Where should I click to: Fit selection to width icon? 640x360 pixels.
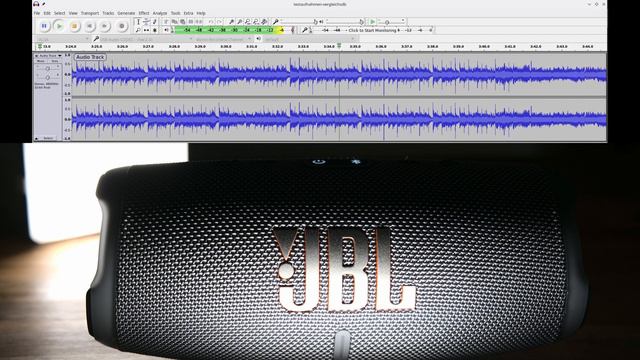coord(248,22)
